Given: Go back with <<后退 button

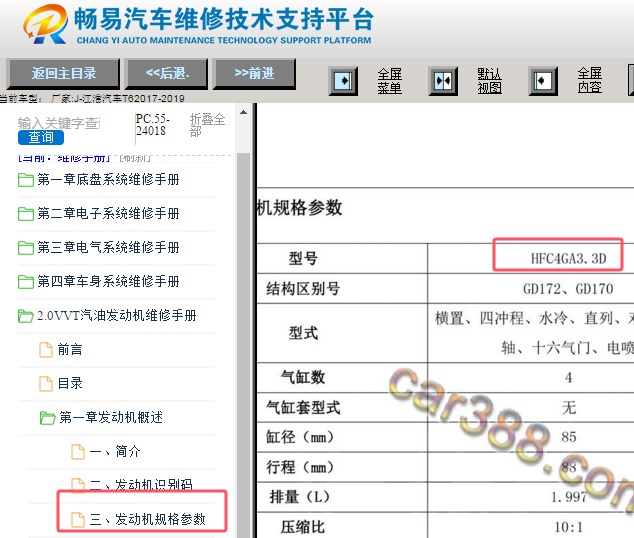Looking at the screenshot, I should [167, 74].
